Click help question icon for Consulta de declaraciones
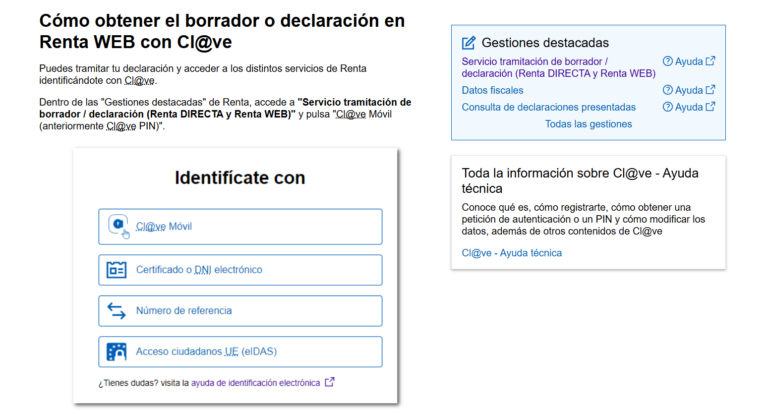The image size is (768, 416). [668, 107]
